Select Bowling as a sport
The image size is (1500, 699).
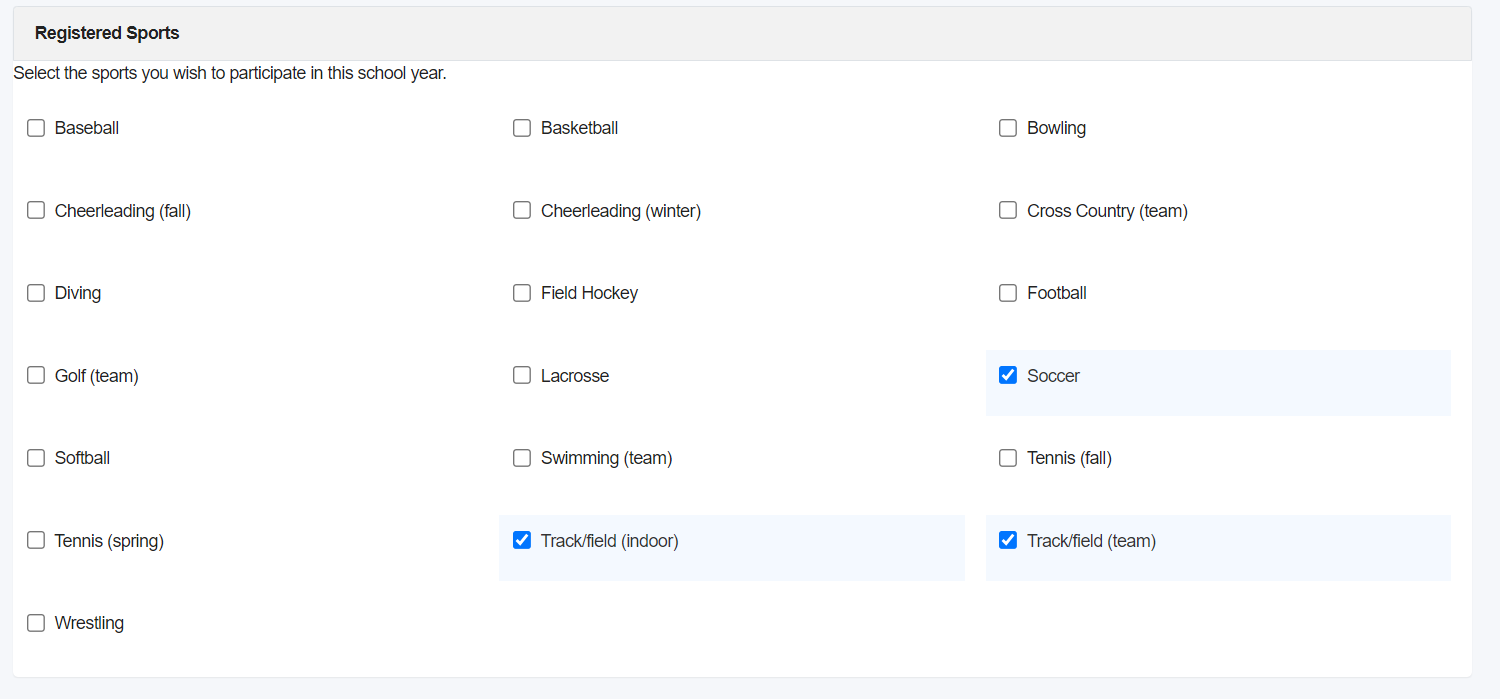(1007, 127)
